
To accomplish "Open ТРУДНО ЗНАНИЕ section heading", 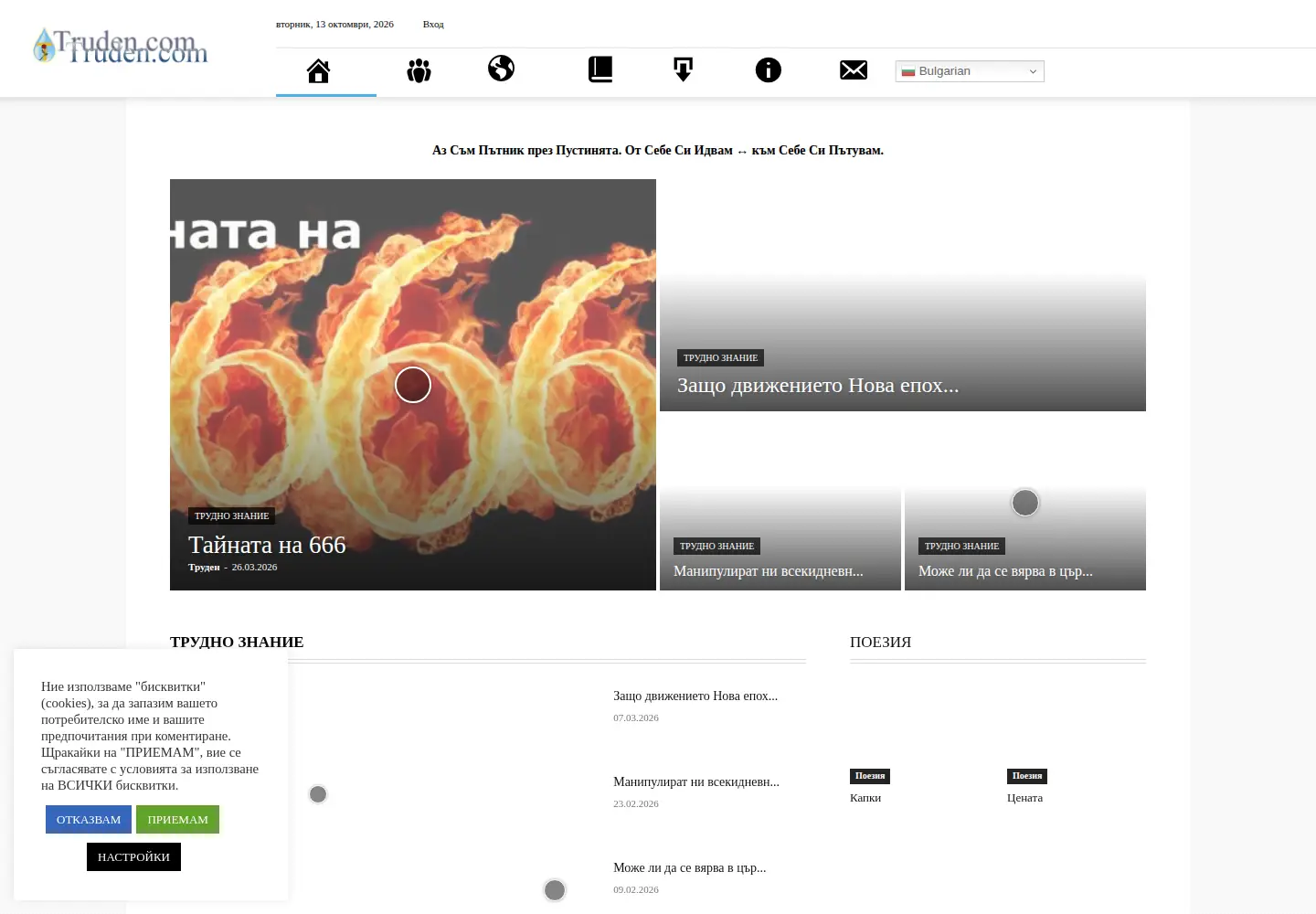I will pos(237,642).
